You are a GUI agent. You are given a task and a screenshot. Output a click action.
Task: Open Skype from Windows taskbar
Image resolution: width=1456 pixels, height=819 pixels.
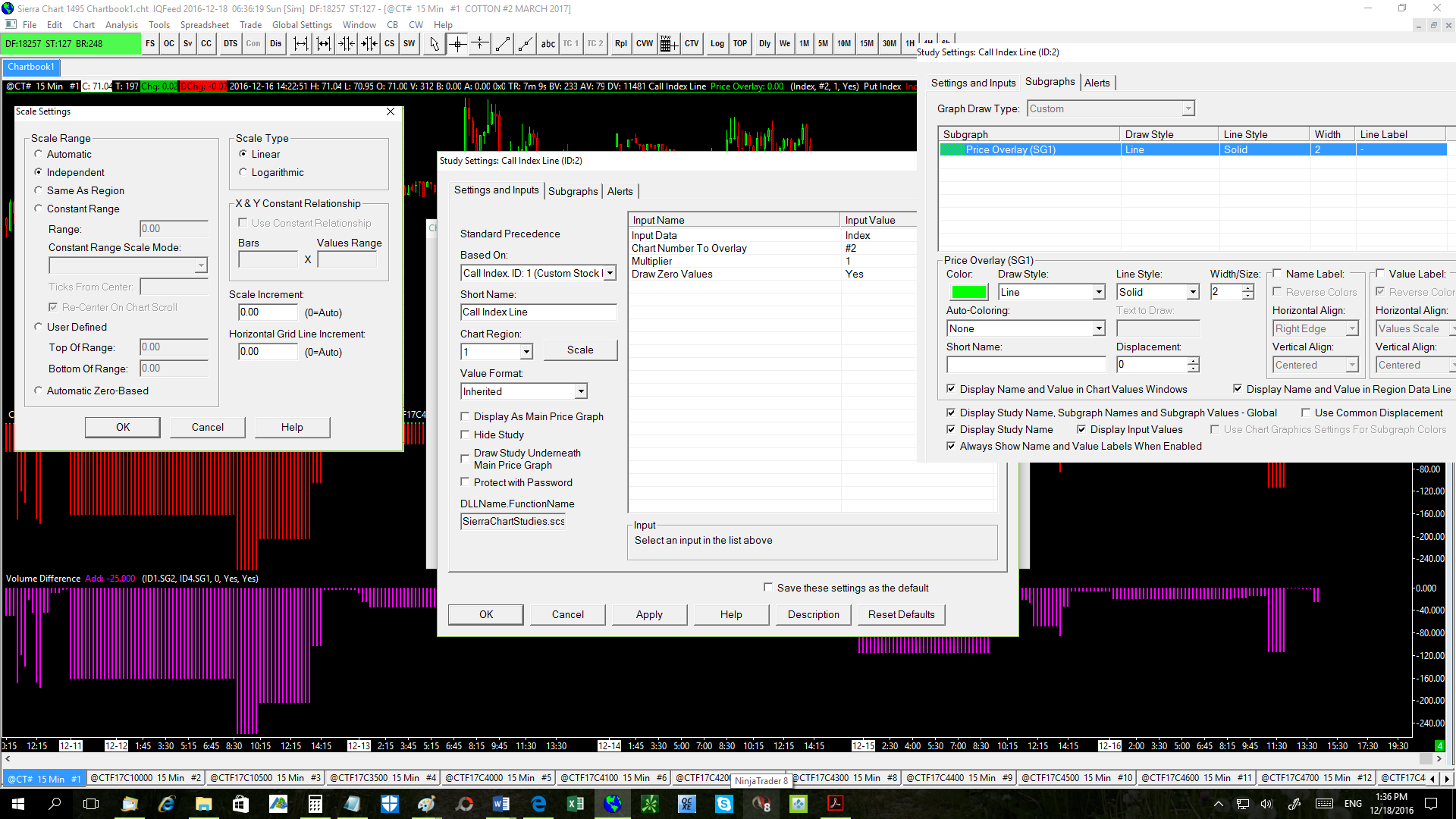(724, 804)
